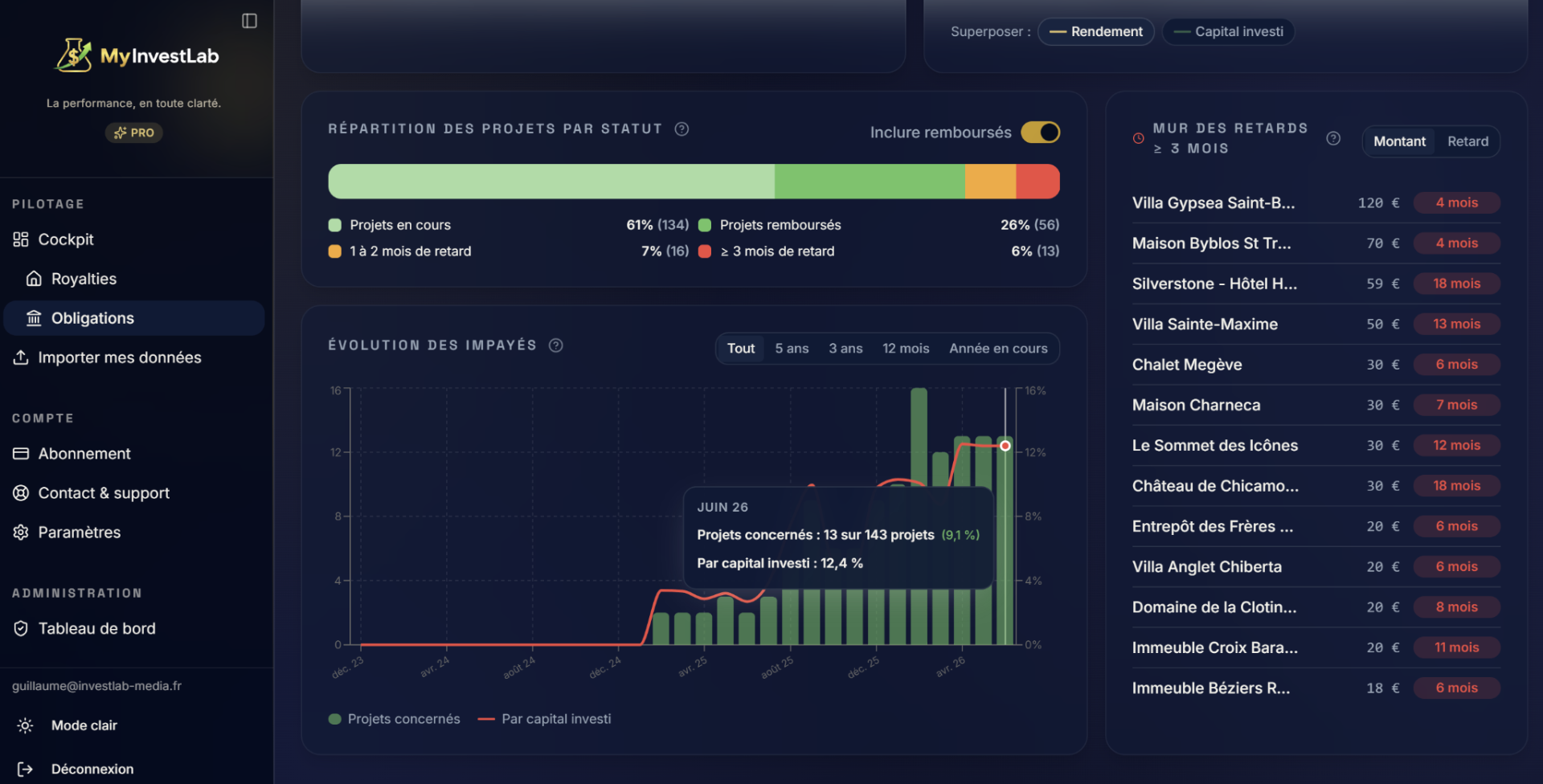Select the 5 ans time range

[x=792, y=349]
